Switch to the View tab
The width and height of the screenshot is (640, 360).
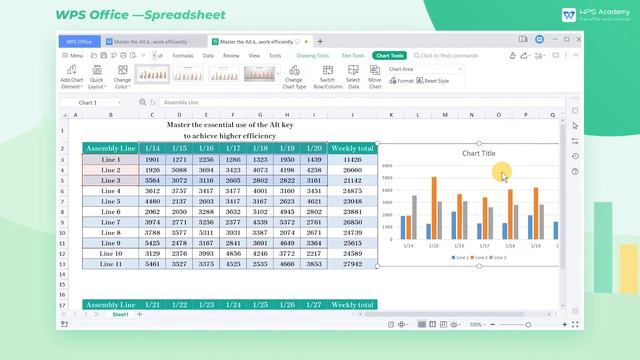(x=254, y=56)
